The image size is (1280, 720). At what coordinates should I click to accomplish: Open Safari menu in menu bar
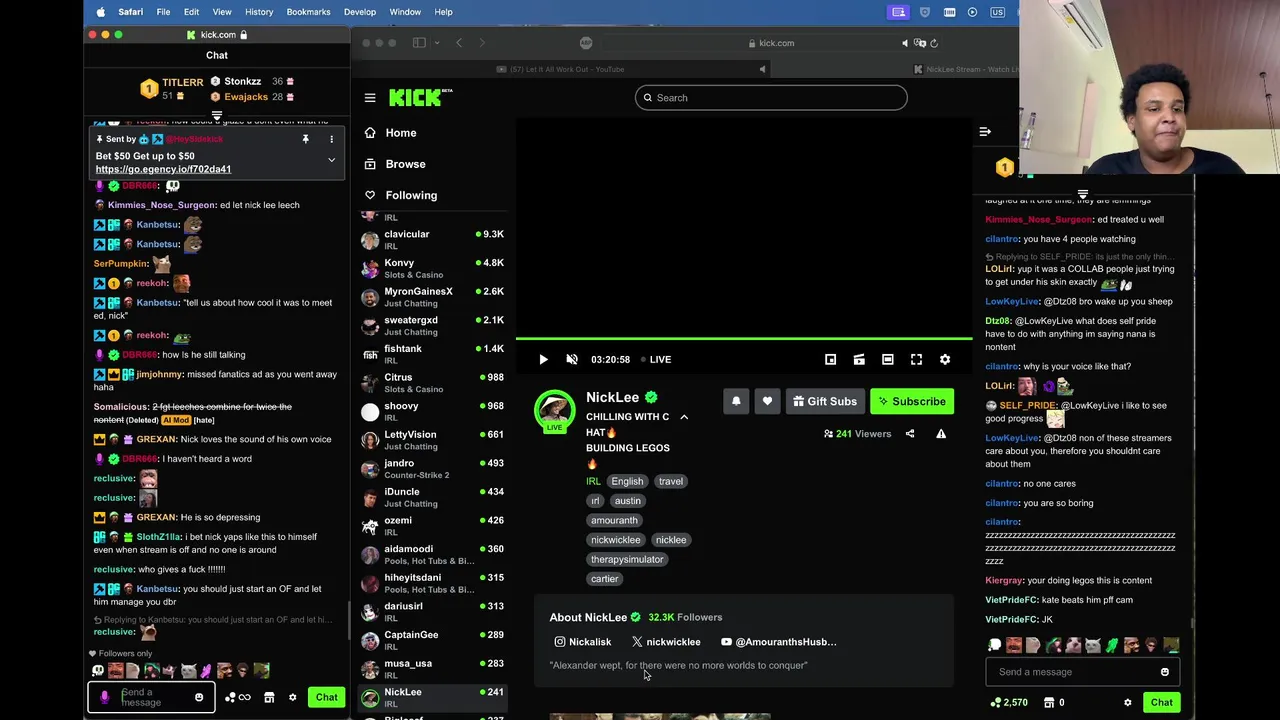tap(130, 12)
